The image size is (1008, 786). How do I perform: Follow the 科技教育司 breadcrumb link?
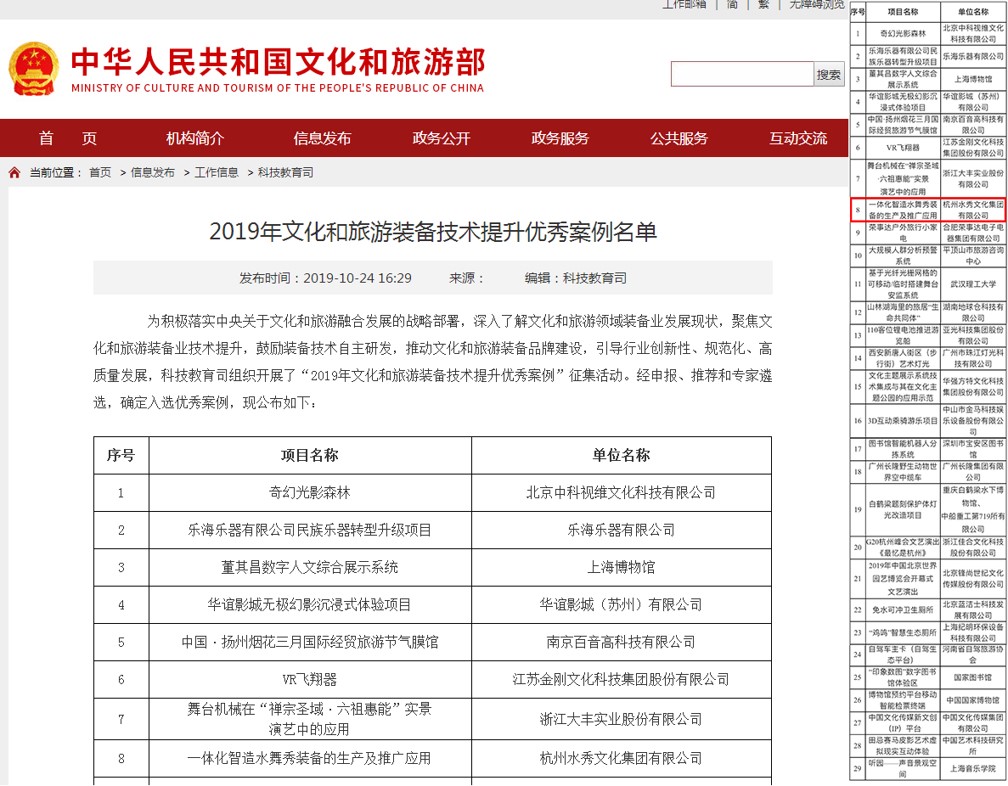coord(285,172)
